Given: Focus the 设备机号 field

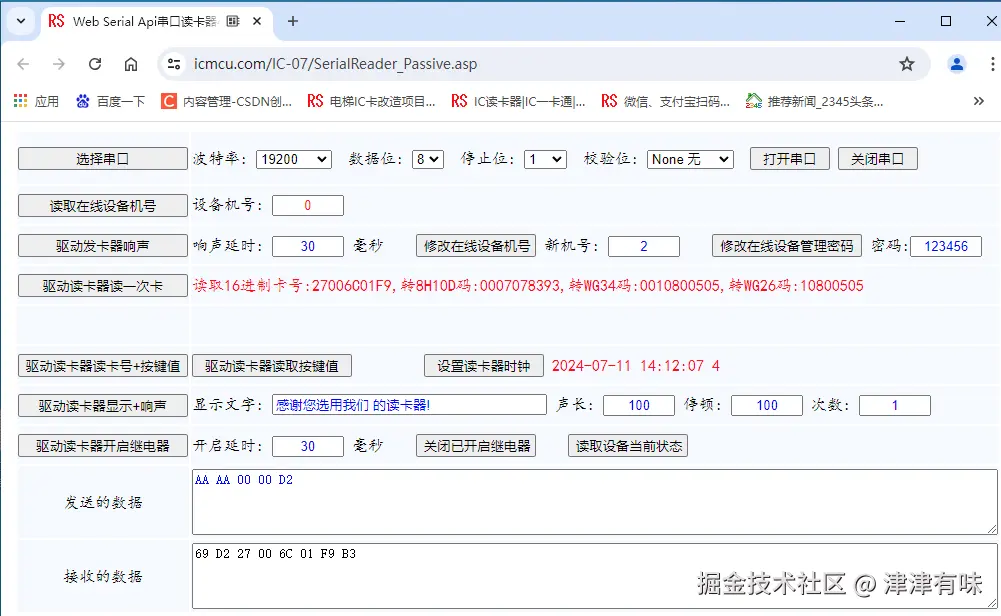Looking at the screenshot, I should 308,206.
